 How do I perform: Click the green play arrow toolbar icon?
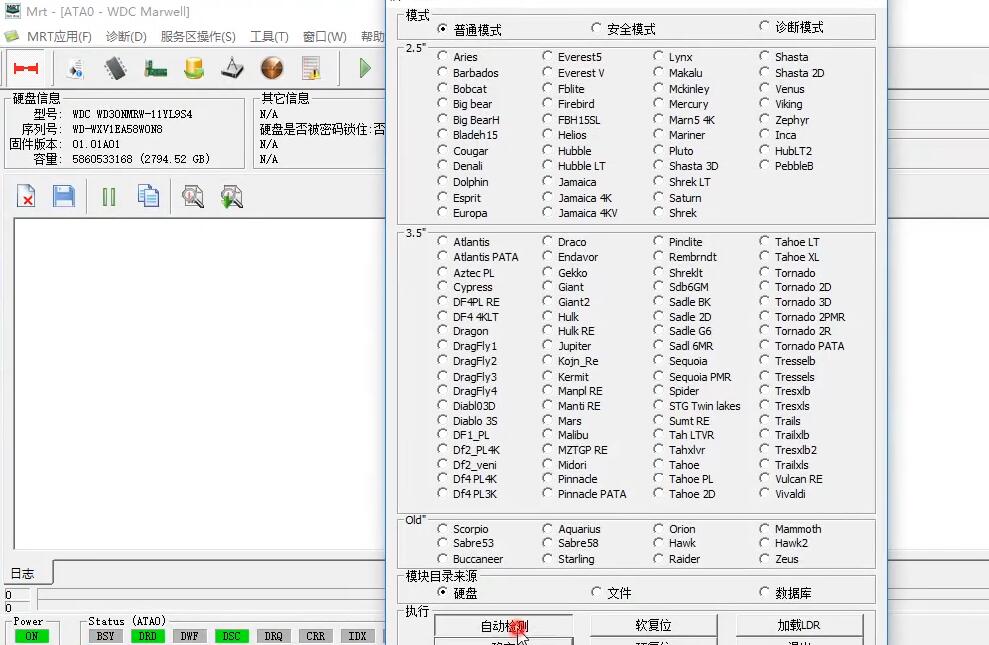(365, 68)
